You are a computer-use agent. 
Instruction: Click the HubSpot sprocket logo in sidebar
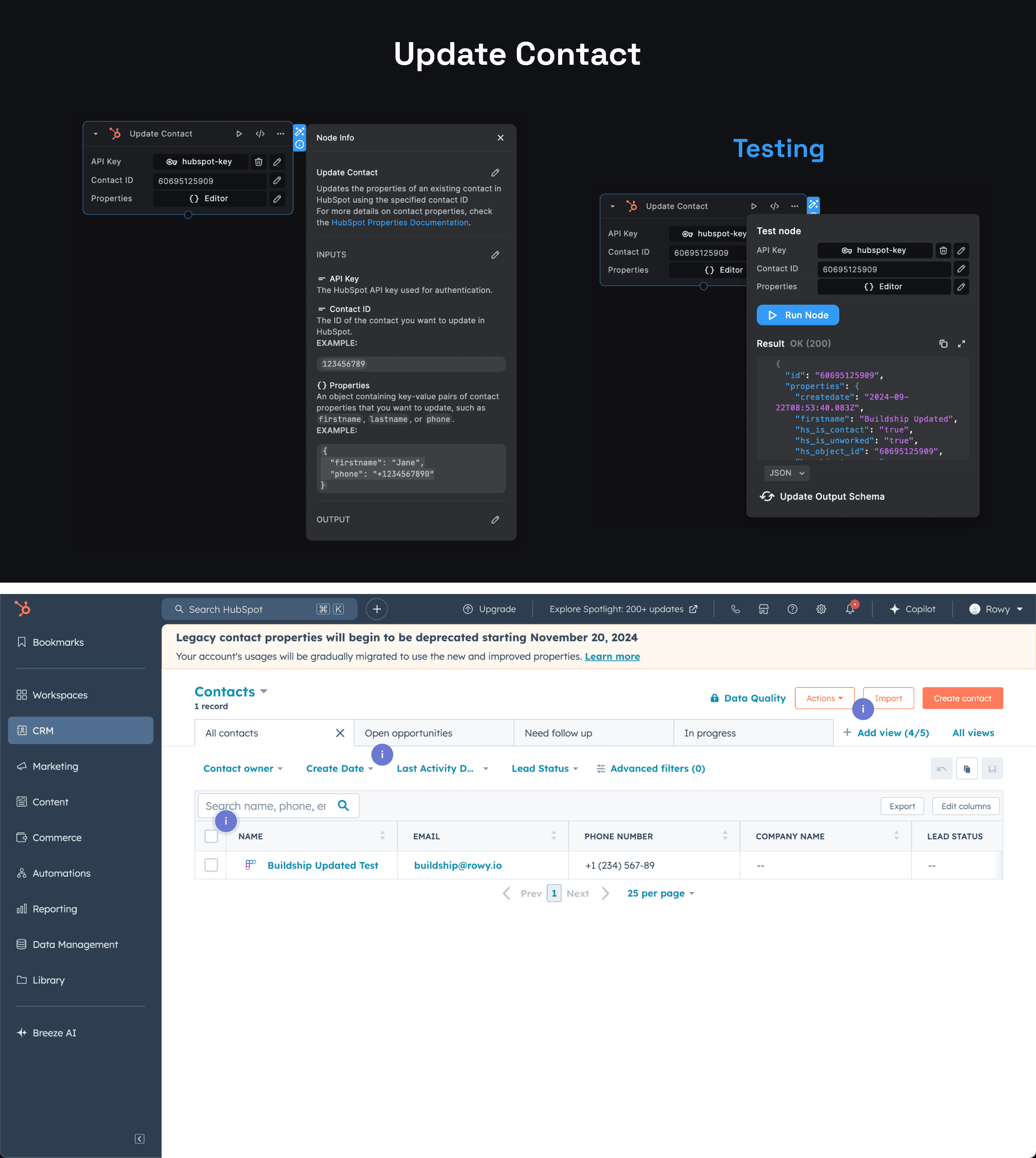22,609
